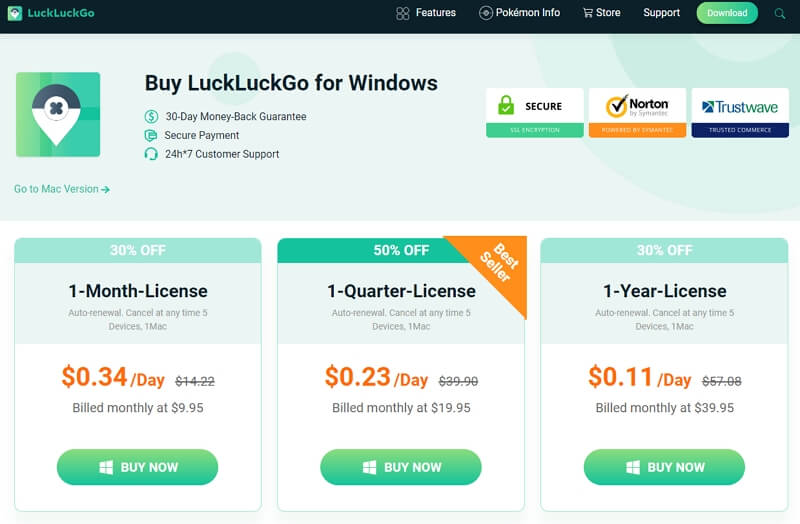Click the arrow icon after Go to Mac Version
The height and width of the screenshot is (524, 800).
[x=105, y=189]
